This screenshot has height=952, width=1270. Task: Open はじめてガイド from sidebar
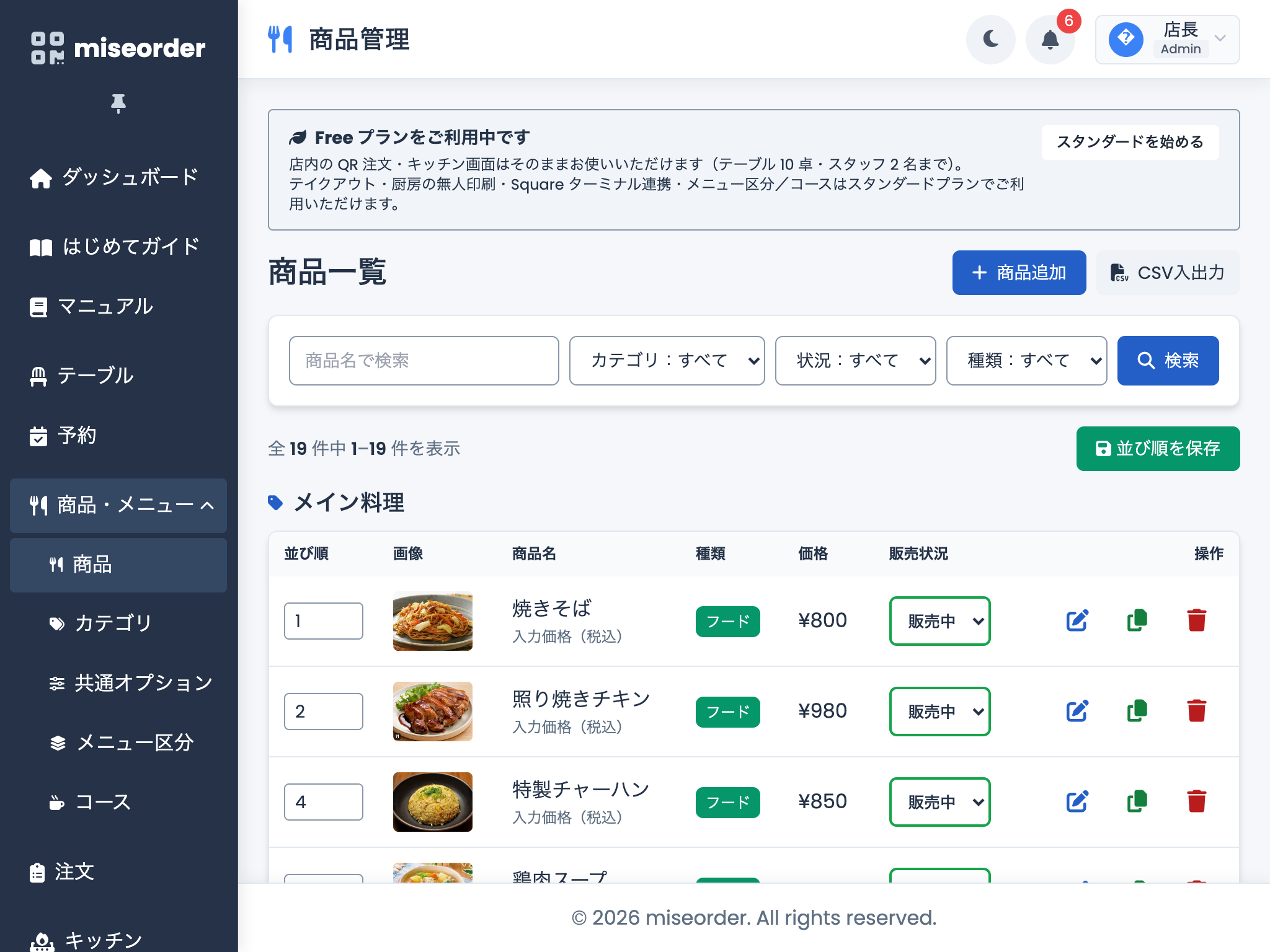[118, 247]
